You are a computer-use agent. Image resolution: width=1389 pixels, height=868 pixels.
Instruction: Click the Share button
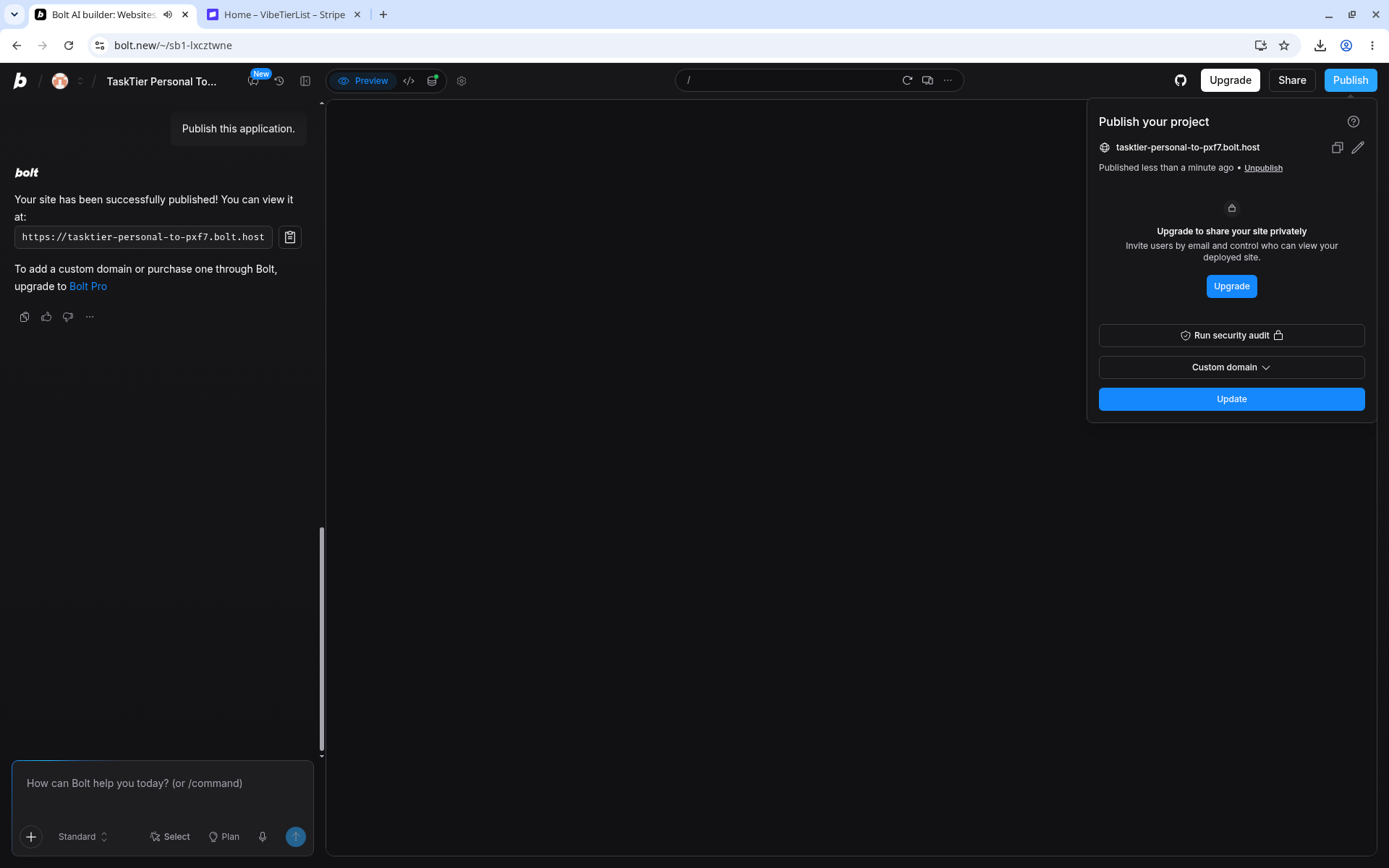point(1291,80)
